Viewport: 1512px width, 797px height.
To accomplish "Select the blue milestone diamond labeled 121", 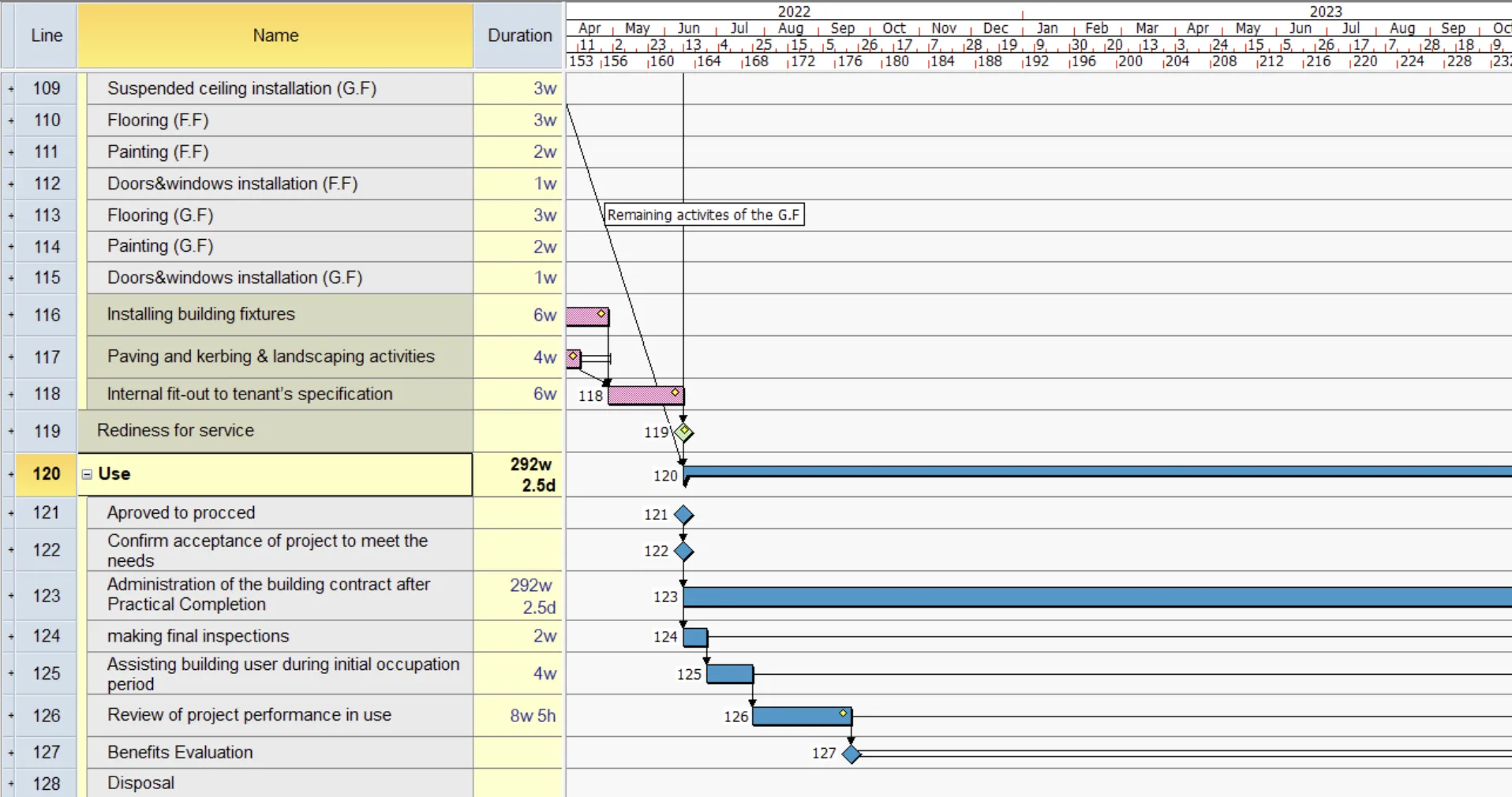I will click(683, 515).
